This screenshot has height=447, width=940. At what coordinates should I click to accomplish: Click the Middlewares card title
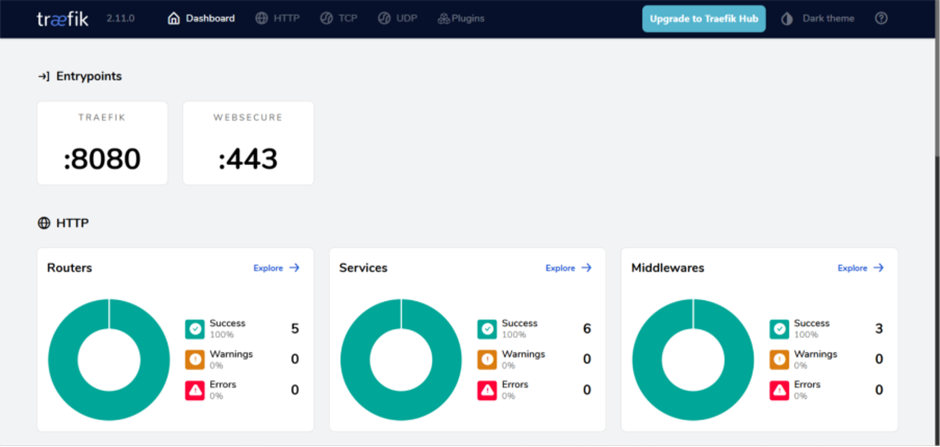coord(668,268)
